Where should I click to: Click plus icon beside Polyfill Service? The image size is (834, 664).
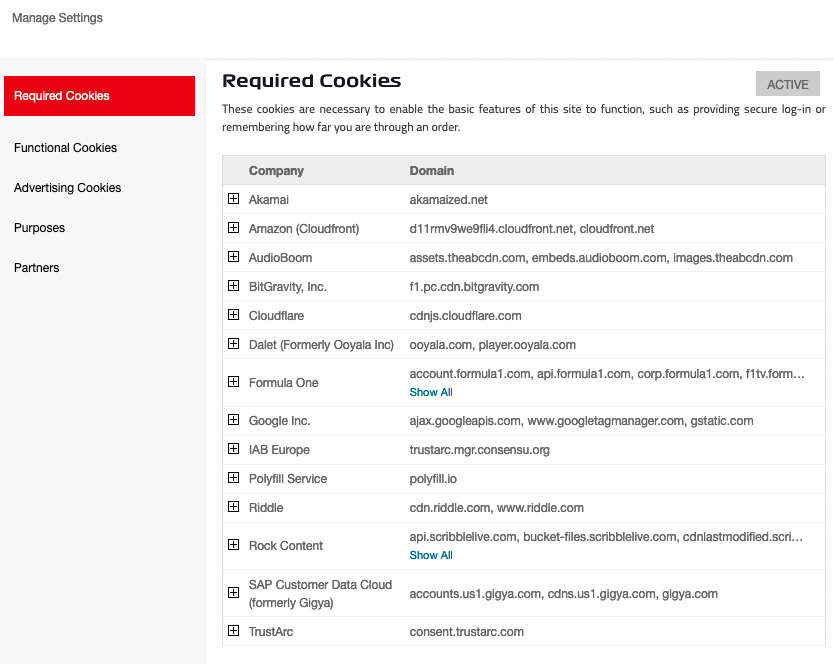pos(234,478)
